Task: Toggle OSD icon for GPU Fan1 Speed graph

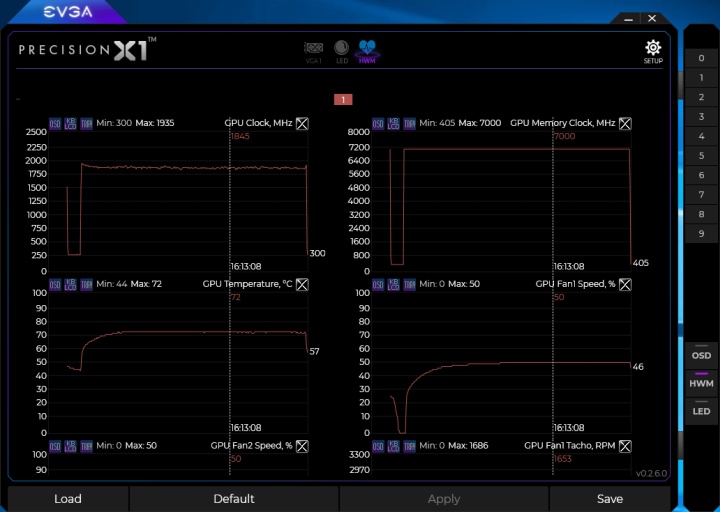Action: (x=378, y=285)
